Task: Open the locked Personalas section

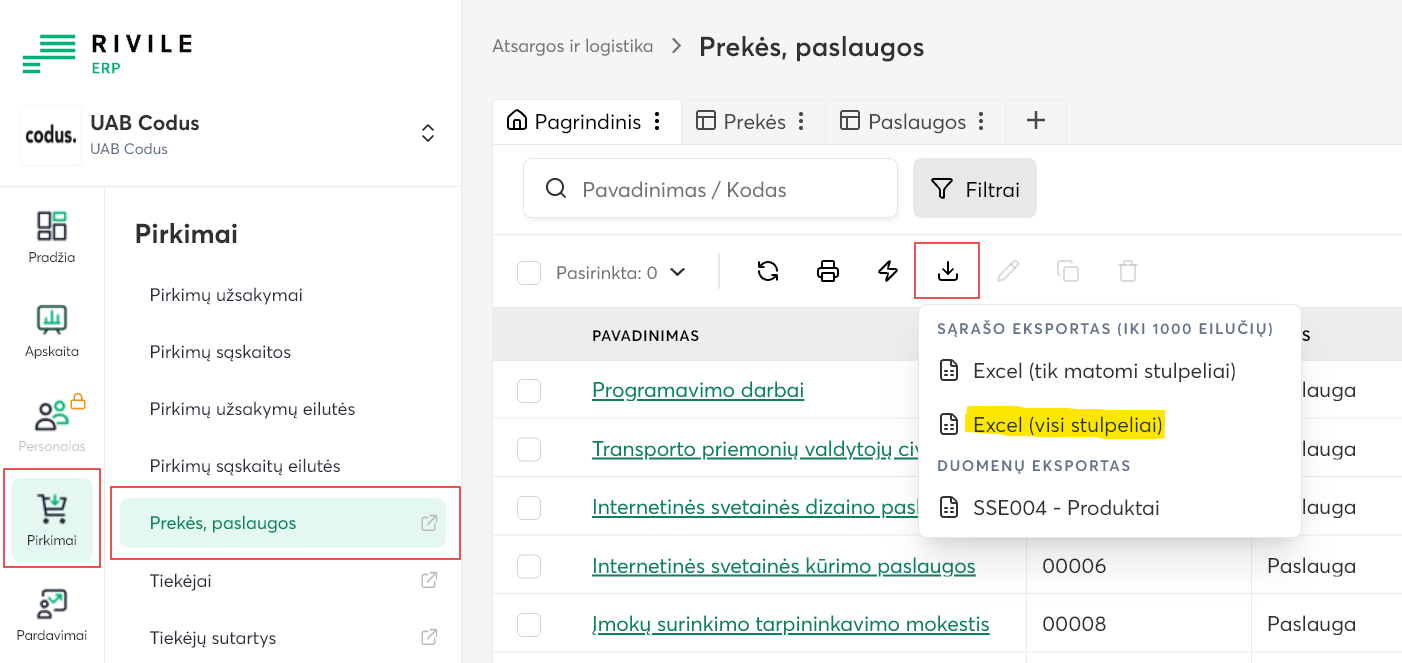Action: pos(52,425)
